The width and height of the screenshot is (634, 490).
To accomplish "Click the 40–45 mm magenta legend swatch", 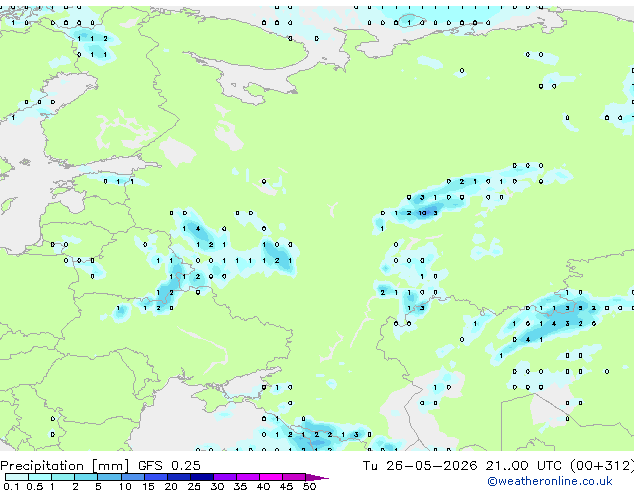I will coord(271,477).
